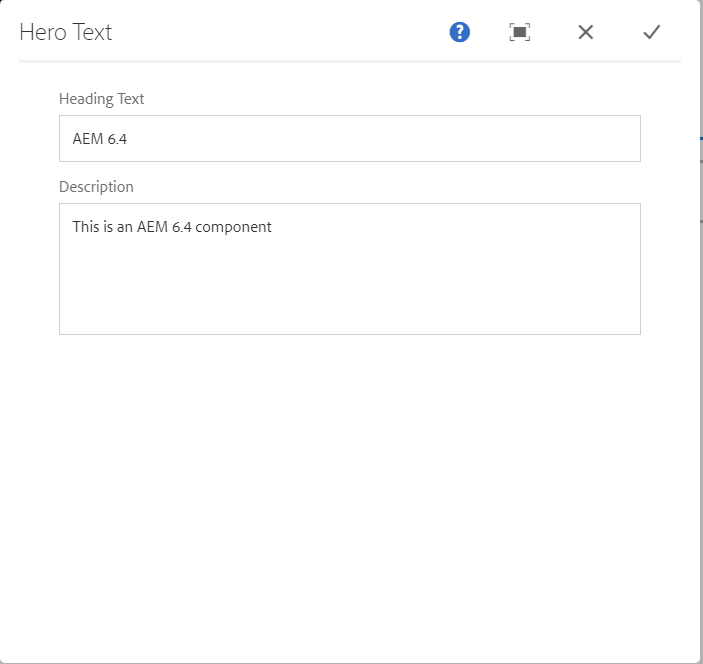The image size is (703, 664).
Task: Click the "Hero Text" dialog title
Action: pos(66,32)
